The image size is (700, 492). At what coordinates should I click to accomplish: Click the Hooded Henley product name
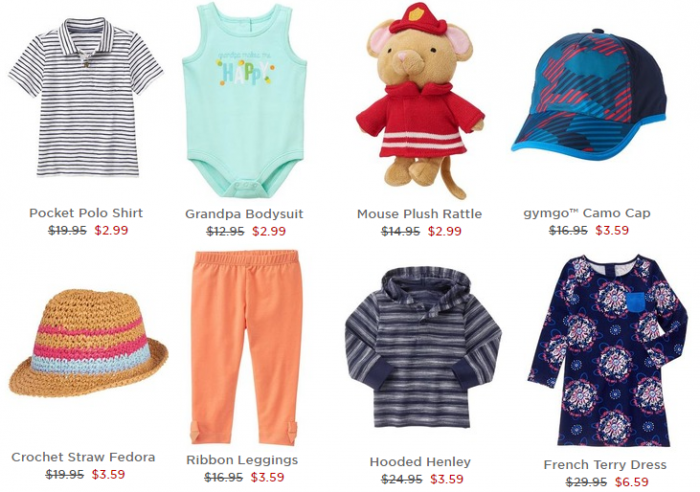pos(420,462)
